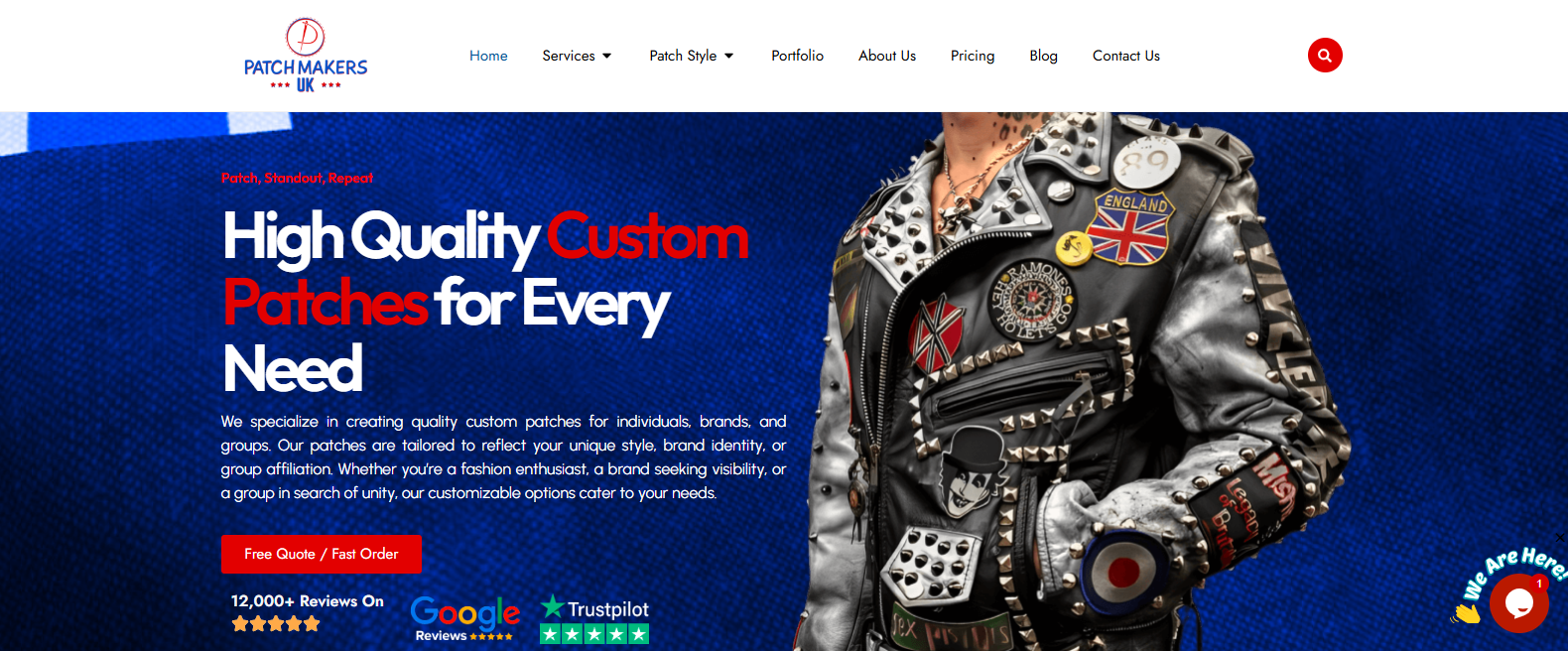
Task: Go to the Home page
Action: click(x=488, y=56)
